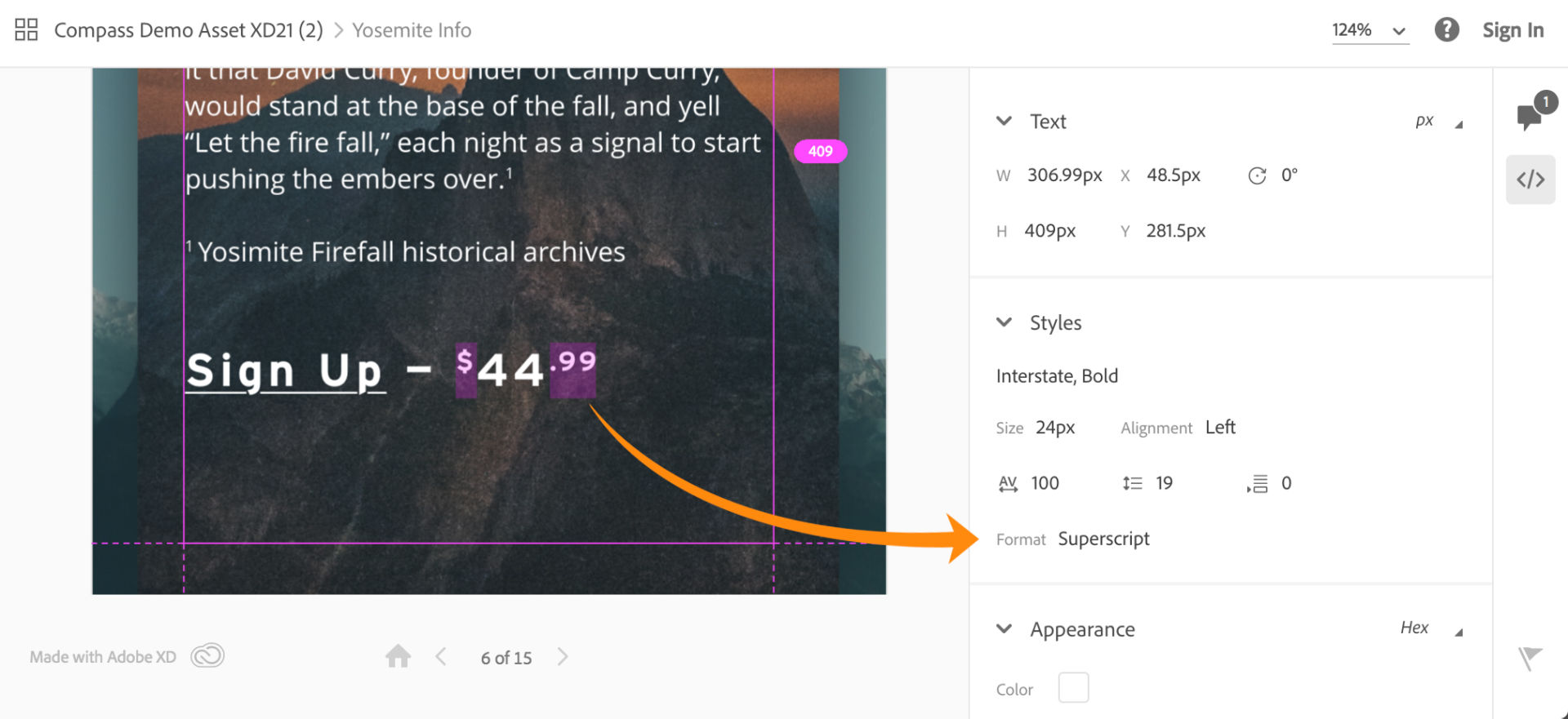Click the white Color swatch

(x=1073, y=688)
